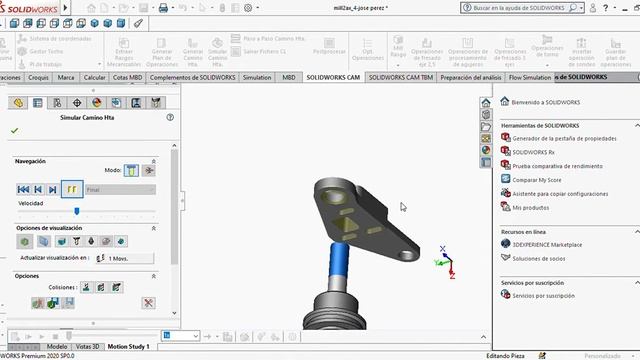The image size is (640, 360).
Task: Collapse Recursos en línea section
Action: click(x=637, y=231)
